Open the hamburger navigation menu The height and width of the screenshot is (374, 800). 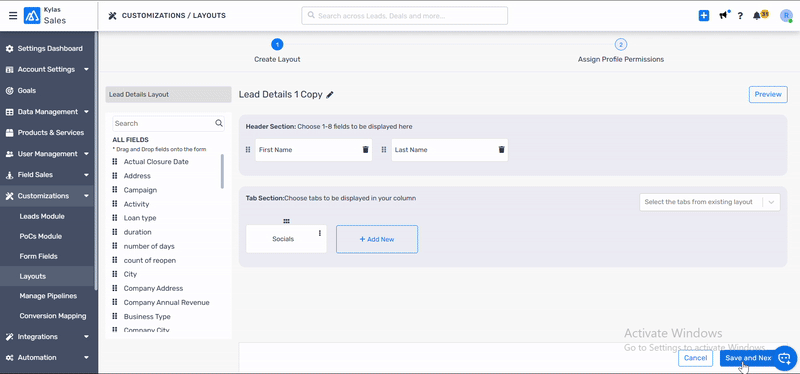tap(13, 16)
